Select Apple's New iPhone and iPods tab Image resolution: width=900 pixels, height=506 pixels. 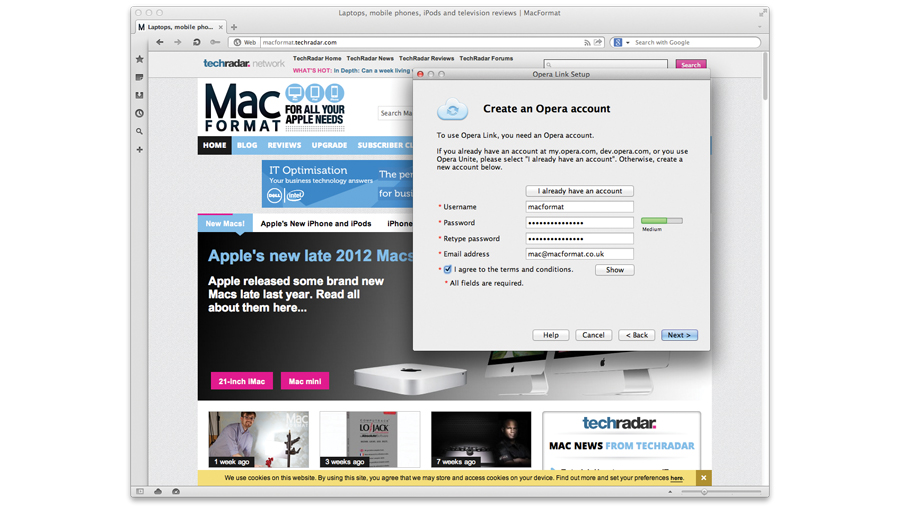tap(316, 224)
